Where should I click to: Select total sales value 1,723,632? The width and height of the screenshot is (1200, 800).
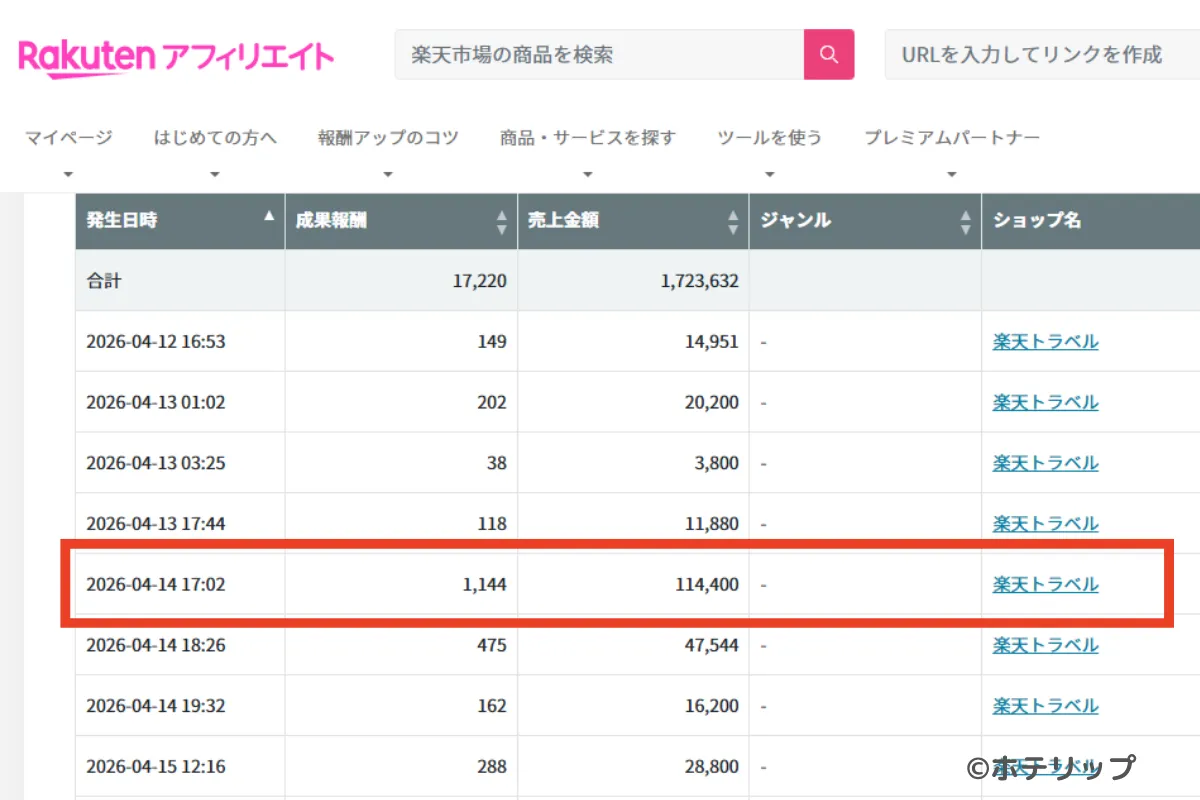699,282
